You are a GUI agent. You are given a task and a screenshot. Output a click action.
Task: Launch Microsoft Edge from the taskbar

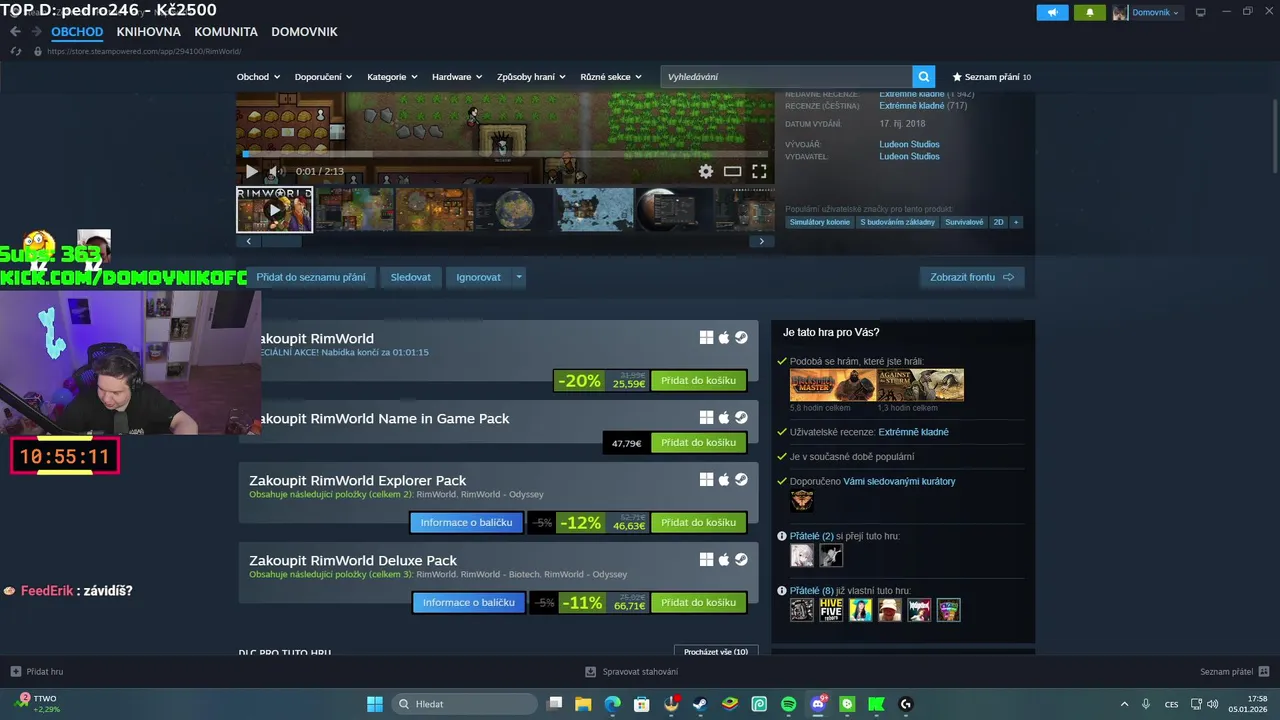click(613, 704)
